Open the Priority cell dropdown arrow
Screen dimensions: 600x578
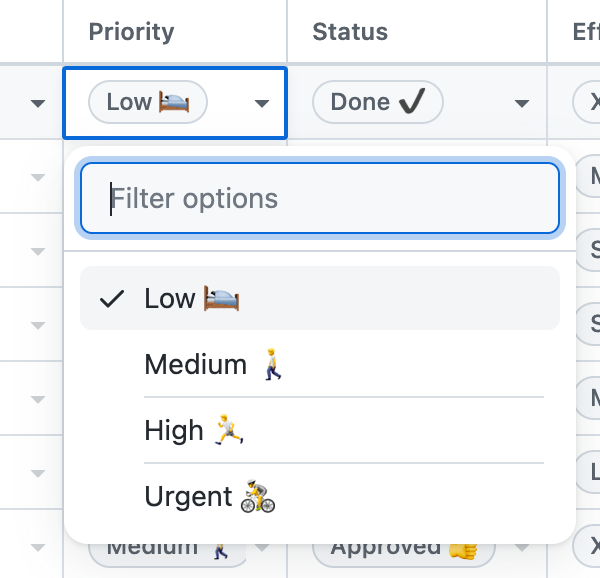262,103
